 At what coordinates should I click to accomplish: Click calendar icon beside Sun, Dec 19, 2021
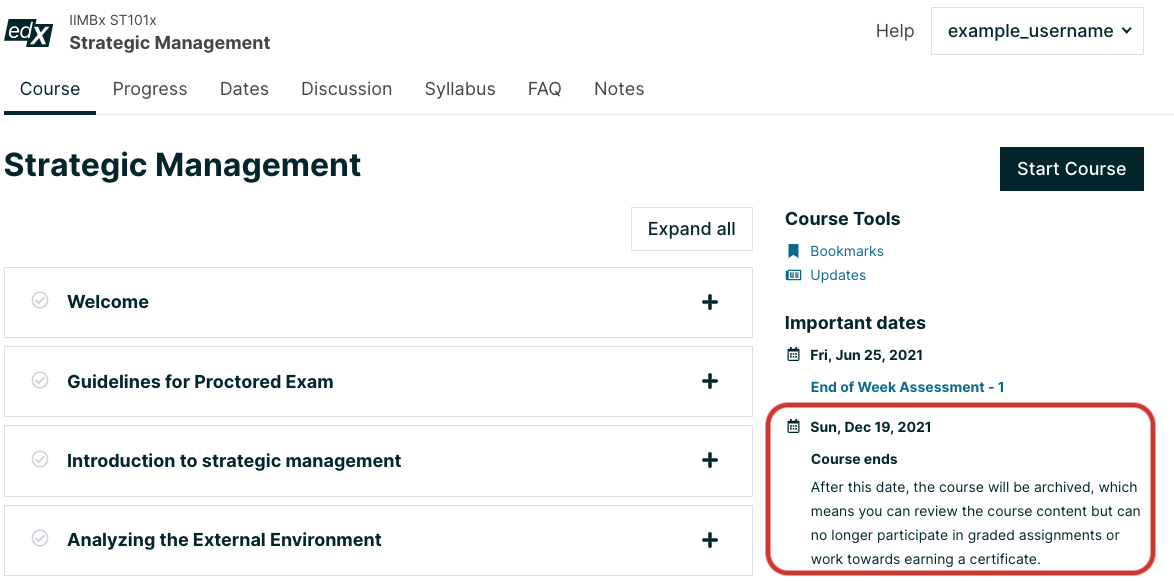794,427
